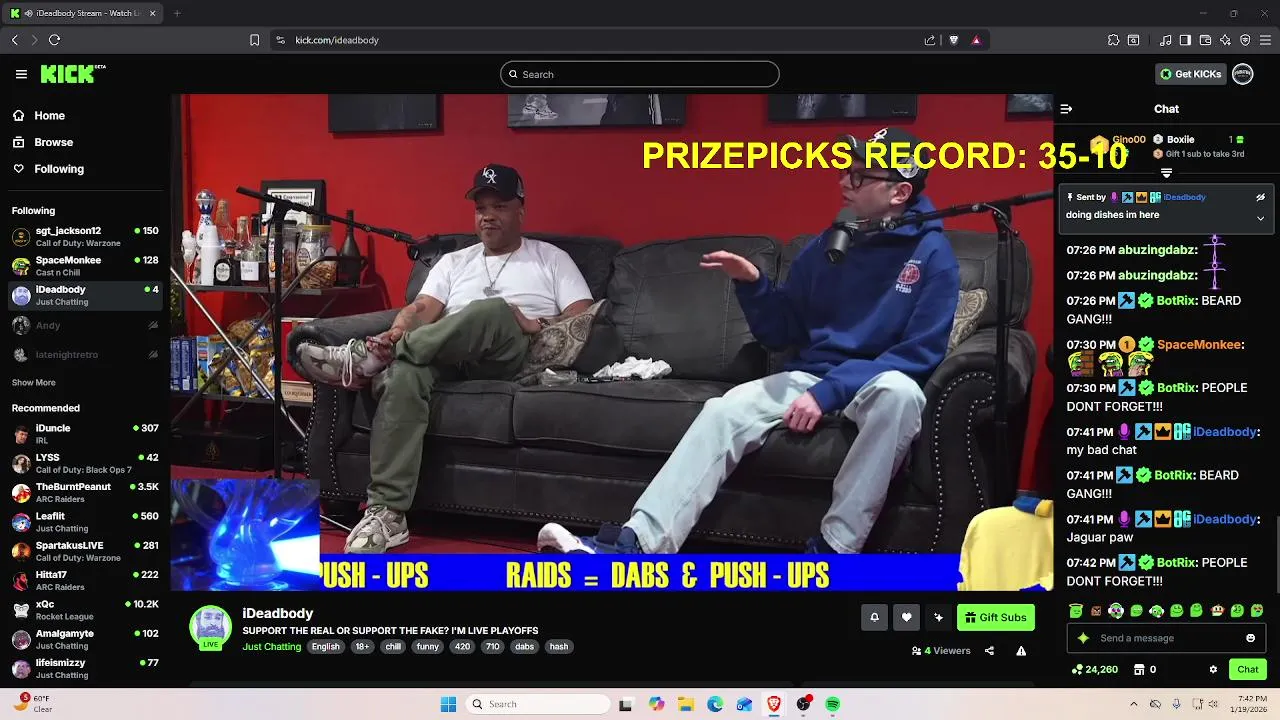
Task: Click Get KICKs button
Action: click(1190, 74)
